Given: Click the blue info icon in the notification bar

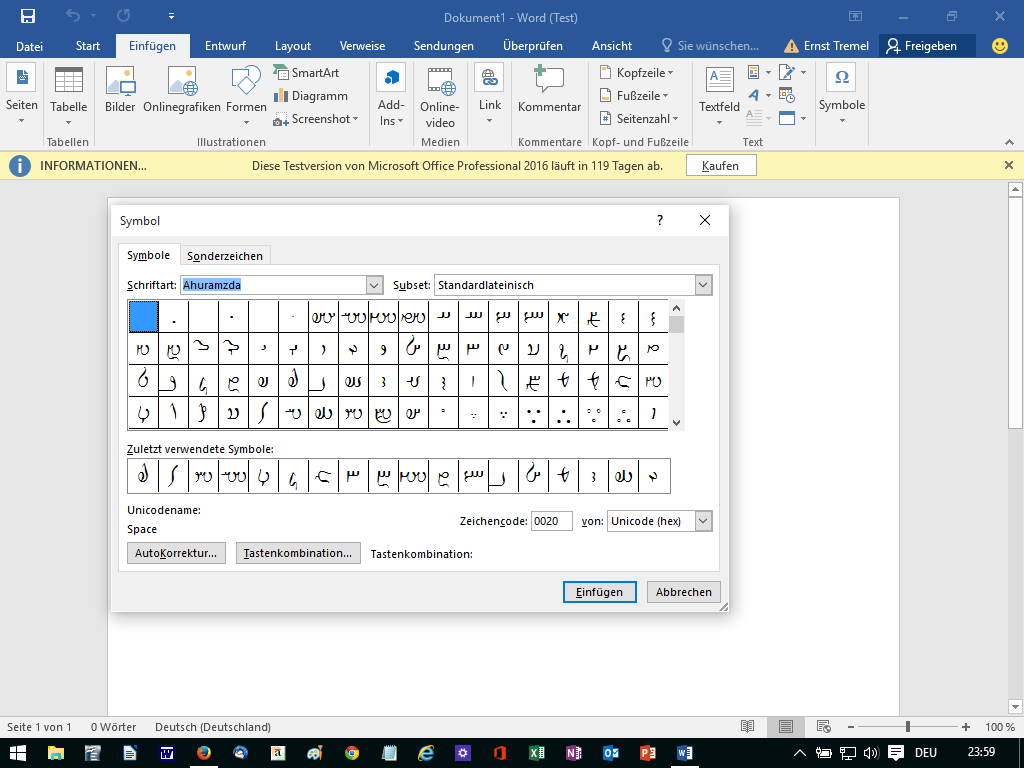Looking at the screenshot, I should (20, 166).
